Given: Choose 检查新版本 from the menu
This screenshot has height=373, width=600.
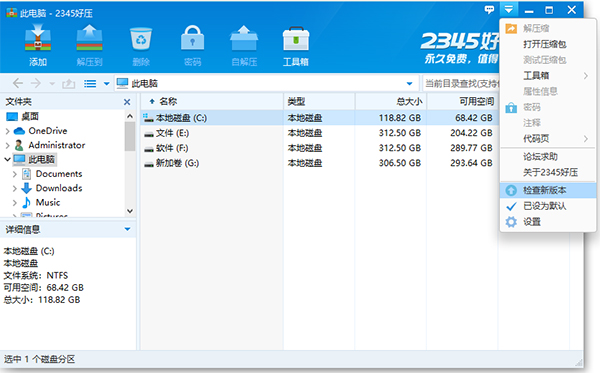Looking at the screenshot, I should click(x=548, y=190).
